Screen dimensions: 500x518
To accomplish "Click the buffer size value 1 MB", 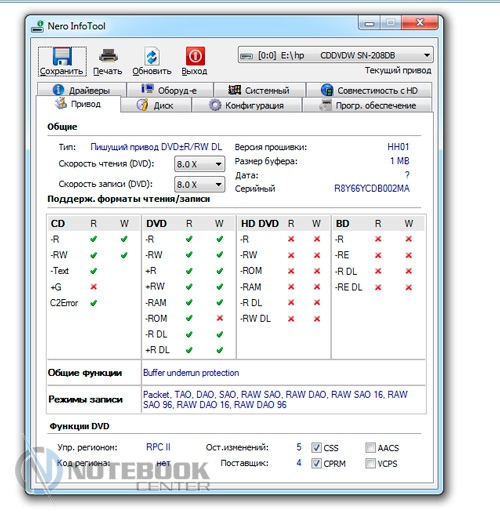I will coord(400,161).
